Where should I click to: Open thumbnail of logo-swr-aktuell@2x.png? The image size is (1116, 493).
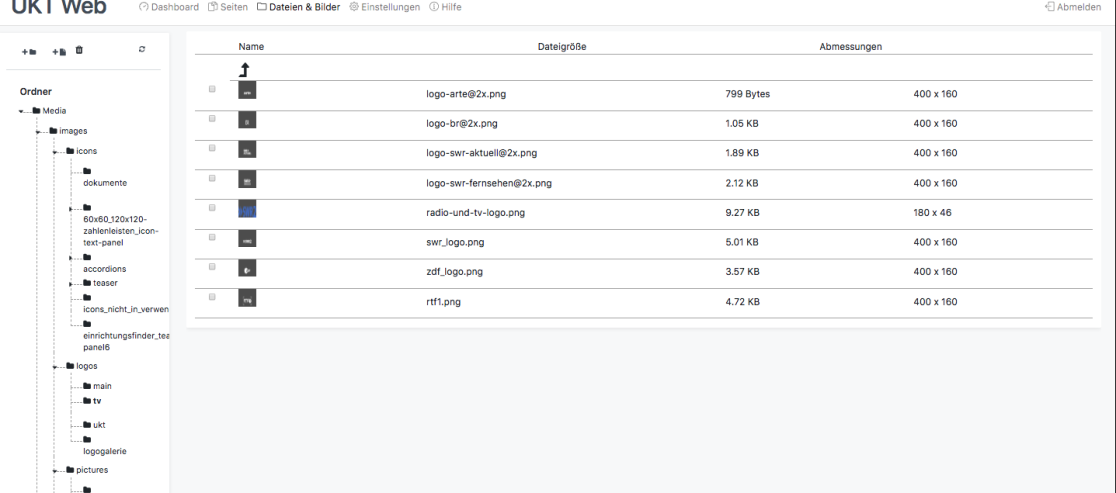[x=247, y=149]
